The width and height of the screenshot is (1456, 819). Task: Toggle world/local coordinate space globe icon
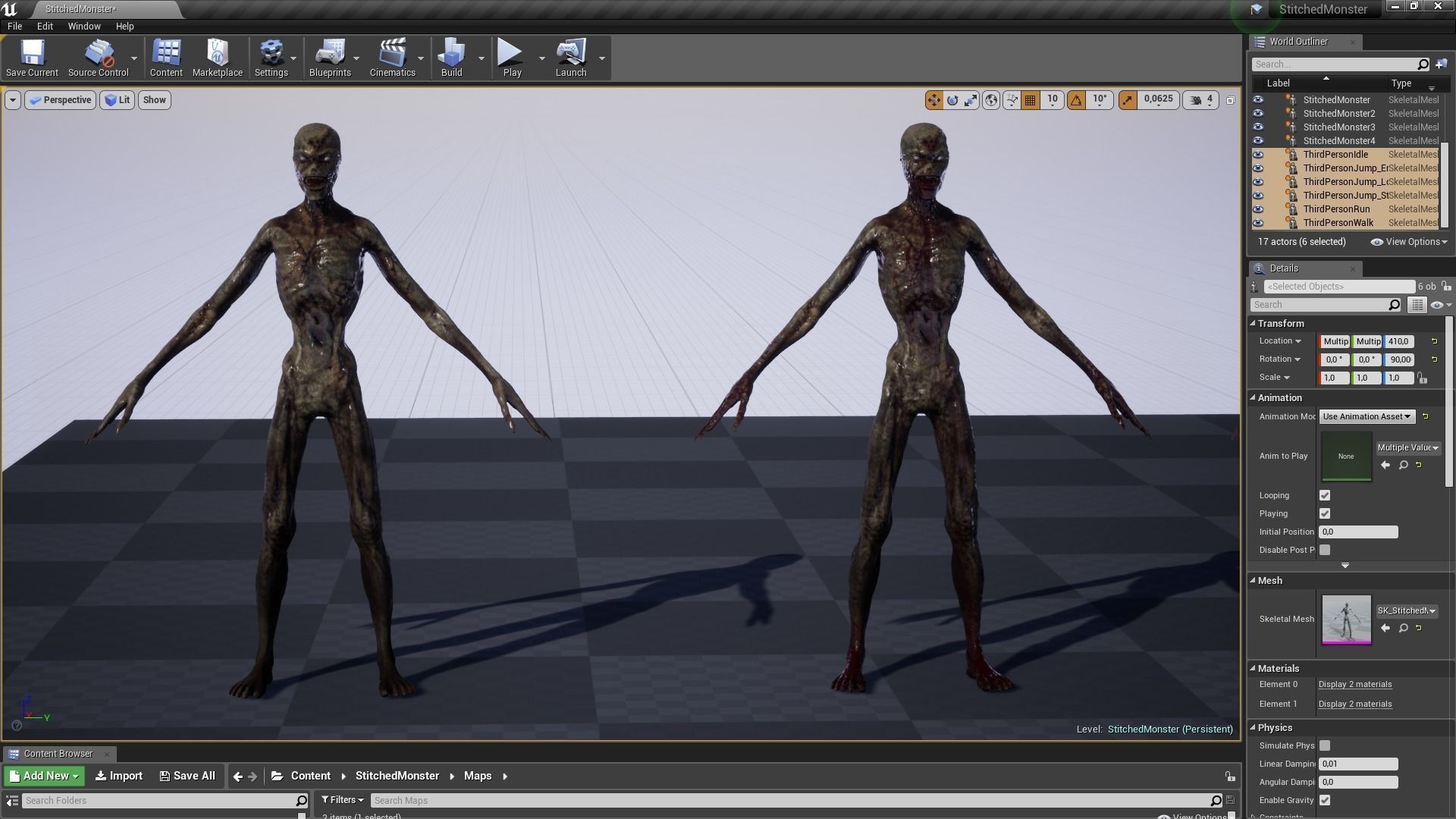coord(991,100)
